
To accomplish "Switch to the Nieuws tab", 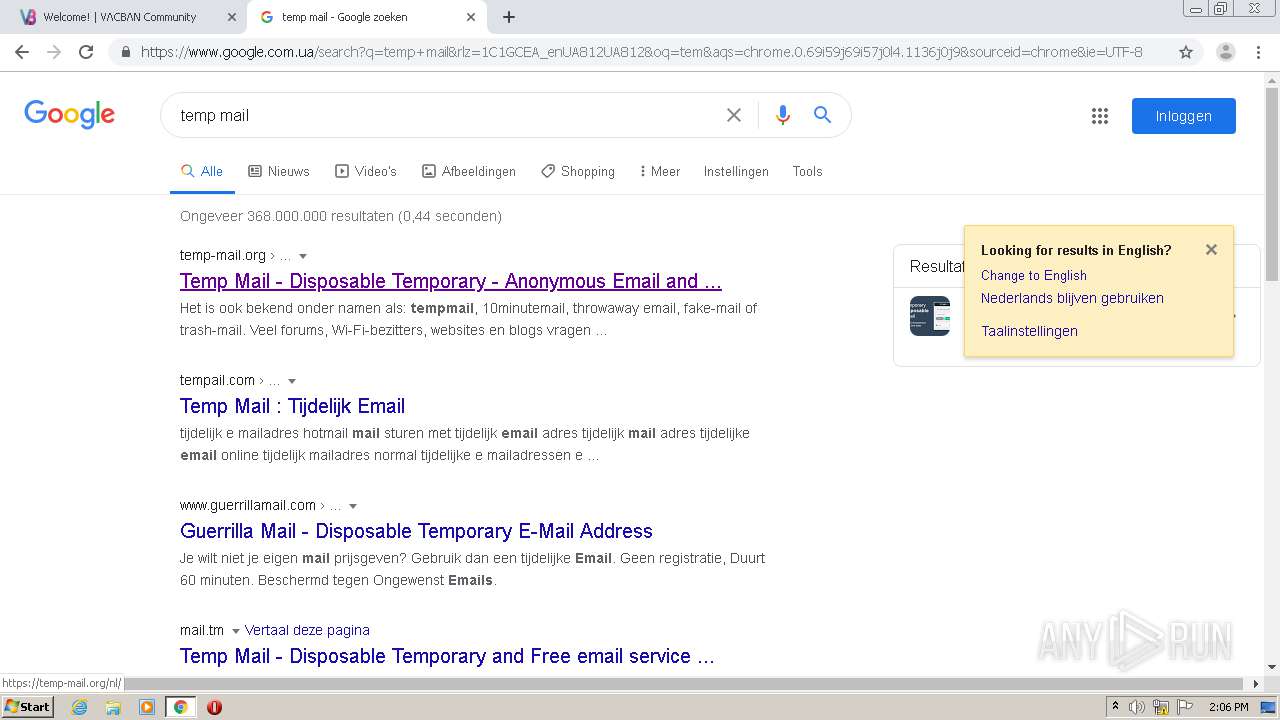I will pos(279,171).
